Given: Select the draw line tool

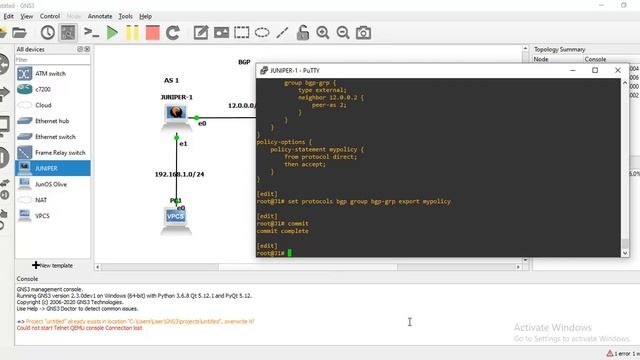Looking at the screenshot, I should pyautogui.click(x=282, y=33).
